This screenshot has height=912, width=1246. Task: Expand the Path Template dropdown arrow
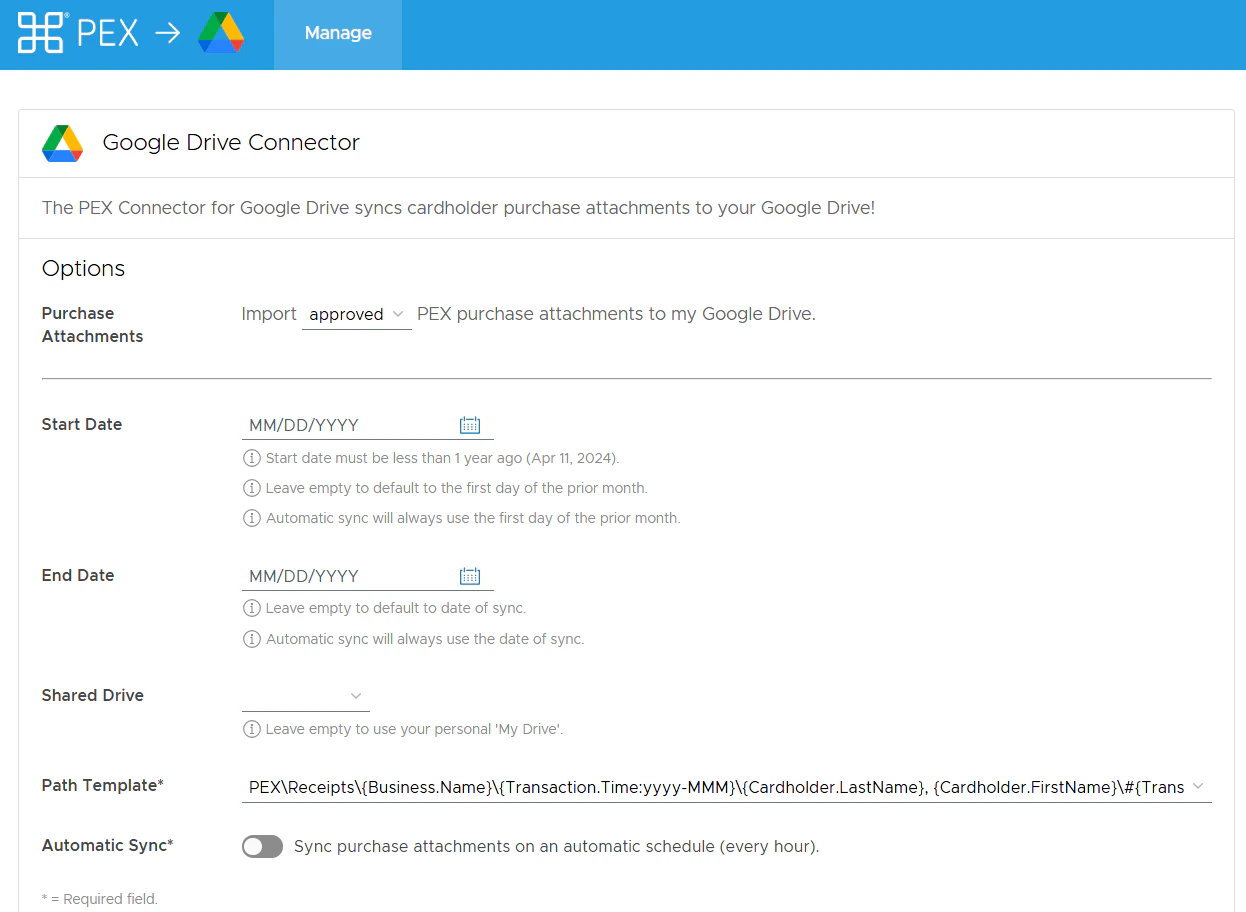point(1198,786)
